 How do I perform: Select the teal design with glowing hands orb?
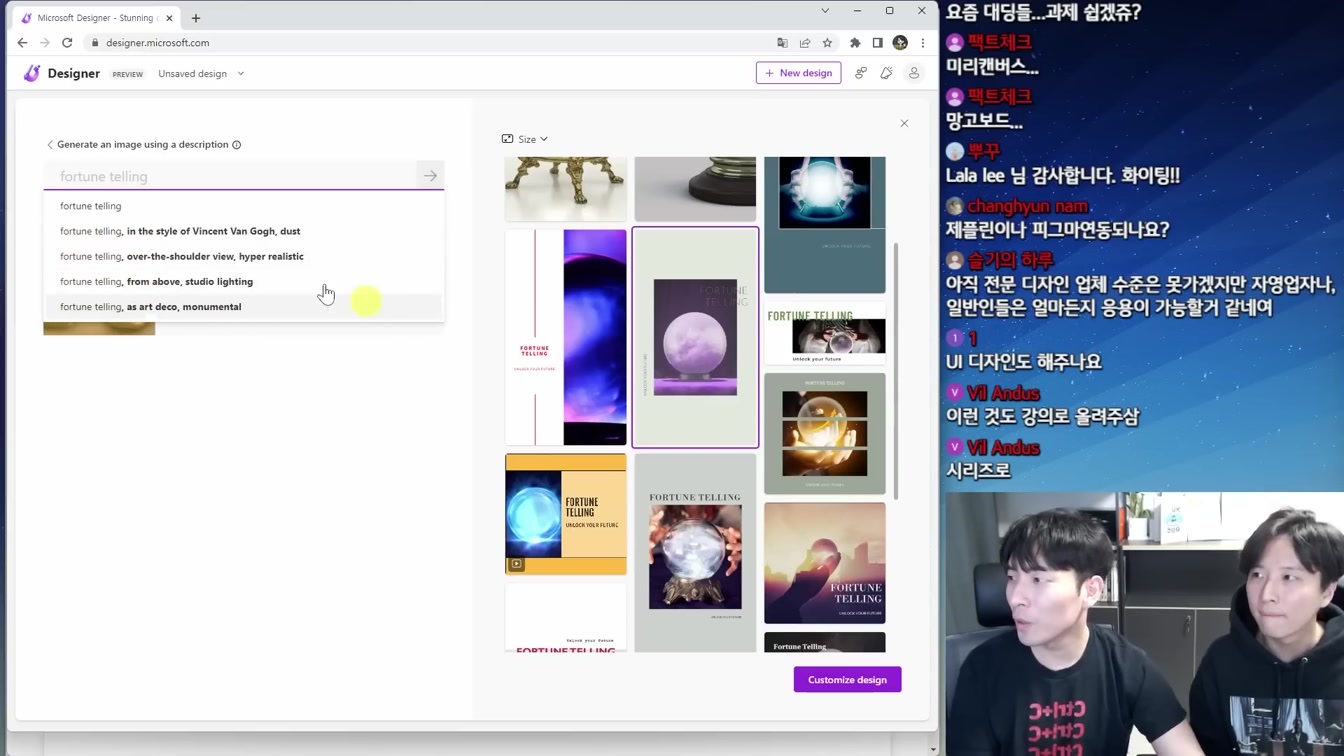[x=825, y=225]
